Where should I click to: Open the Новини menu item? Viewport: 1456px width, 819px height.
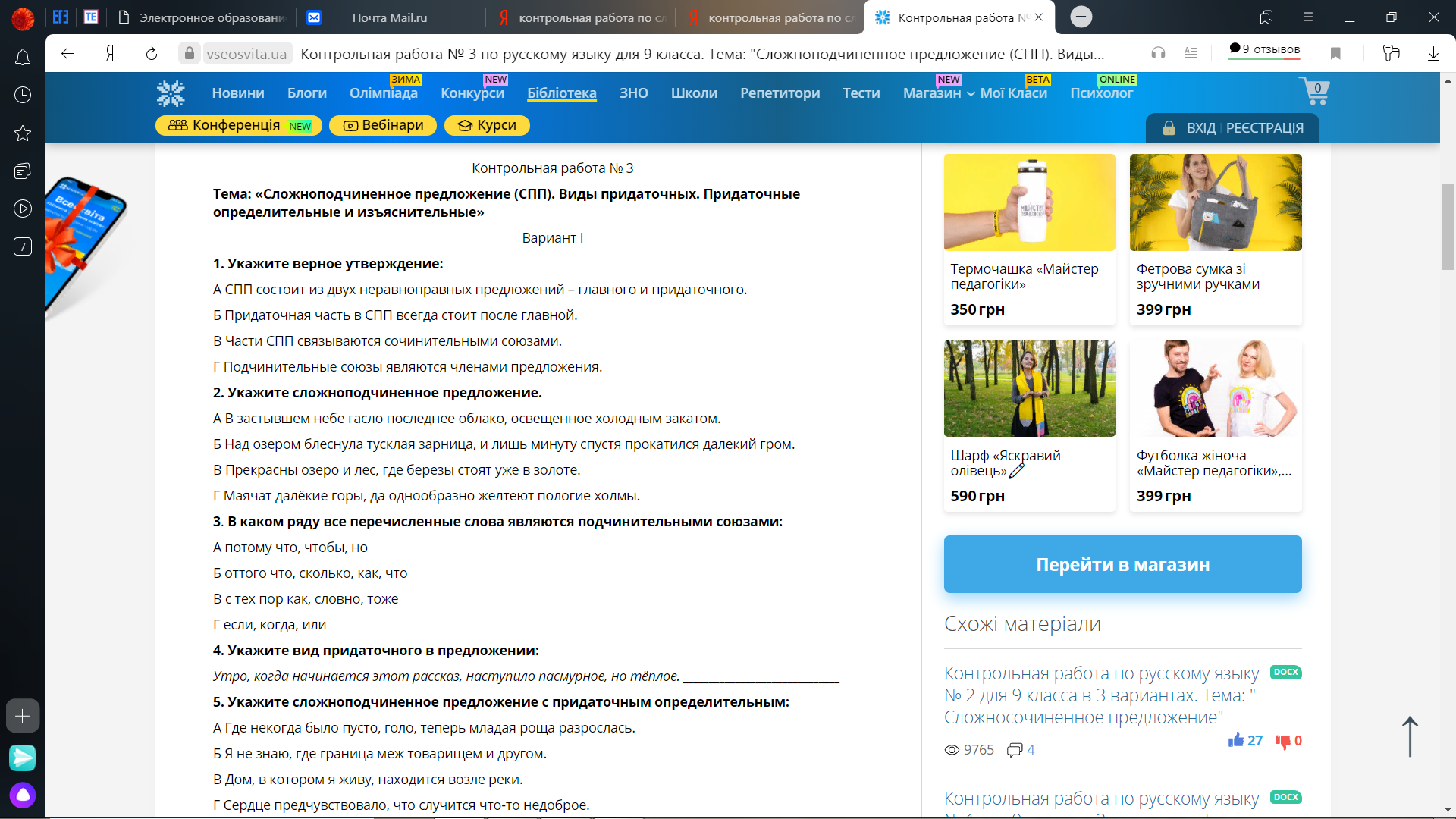pos(238,93)
